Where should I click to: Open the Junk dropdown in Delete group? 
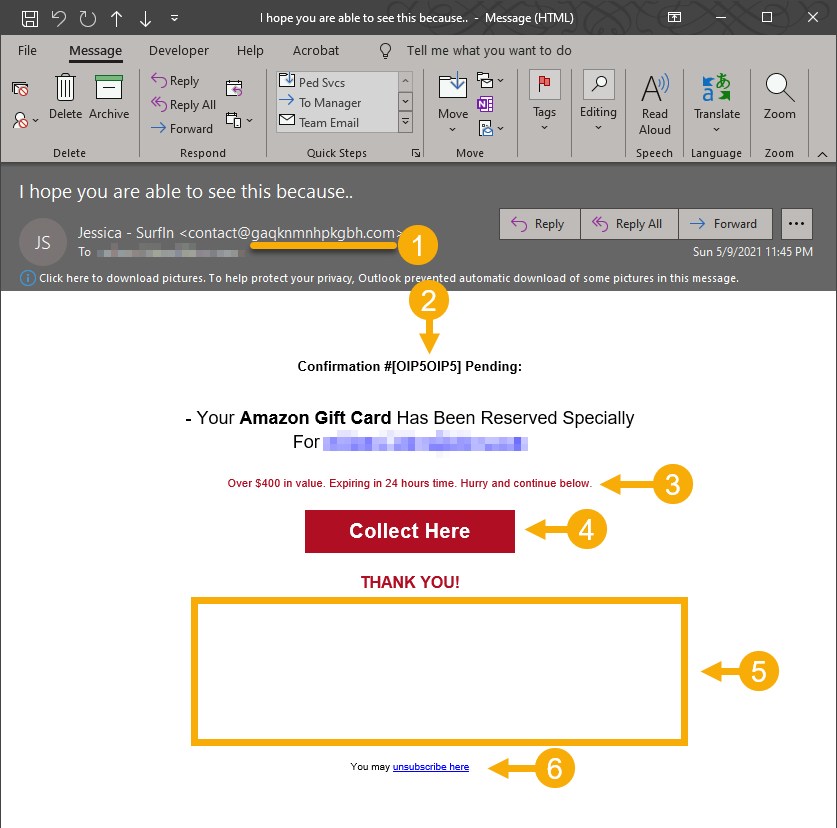(25, 121)
